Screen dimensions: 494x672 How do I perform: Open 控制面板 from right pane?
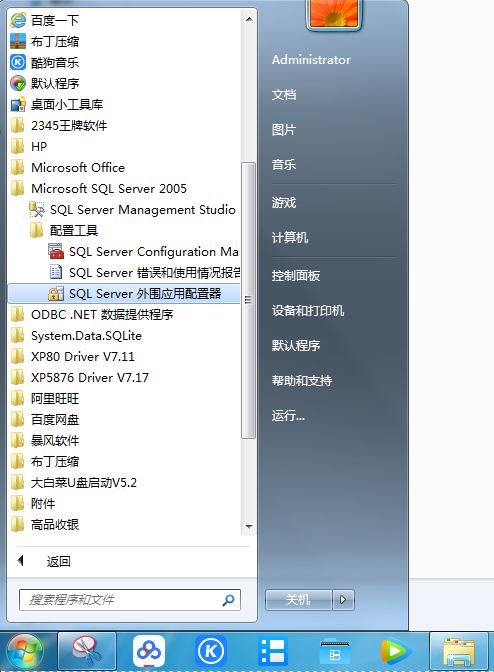pyautogui.click(x=296, y=276)
